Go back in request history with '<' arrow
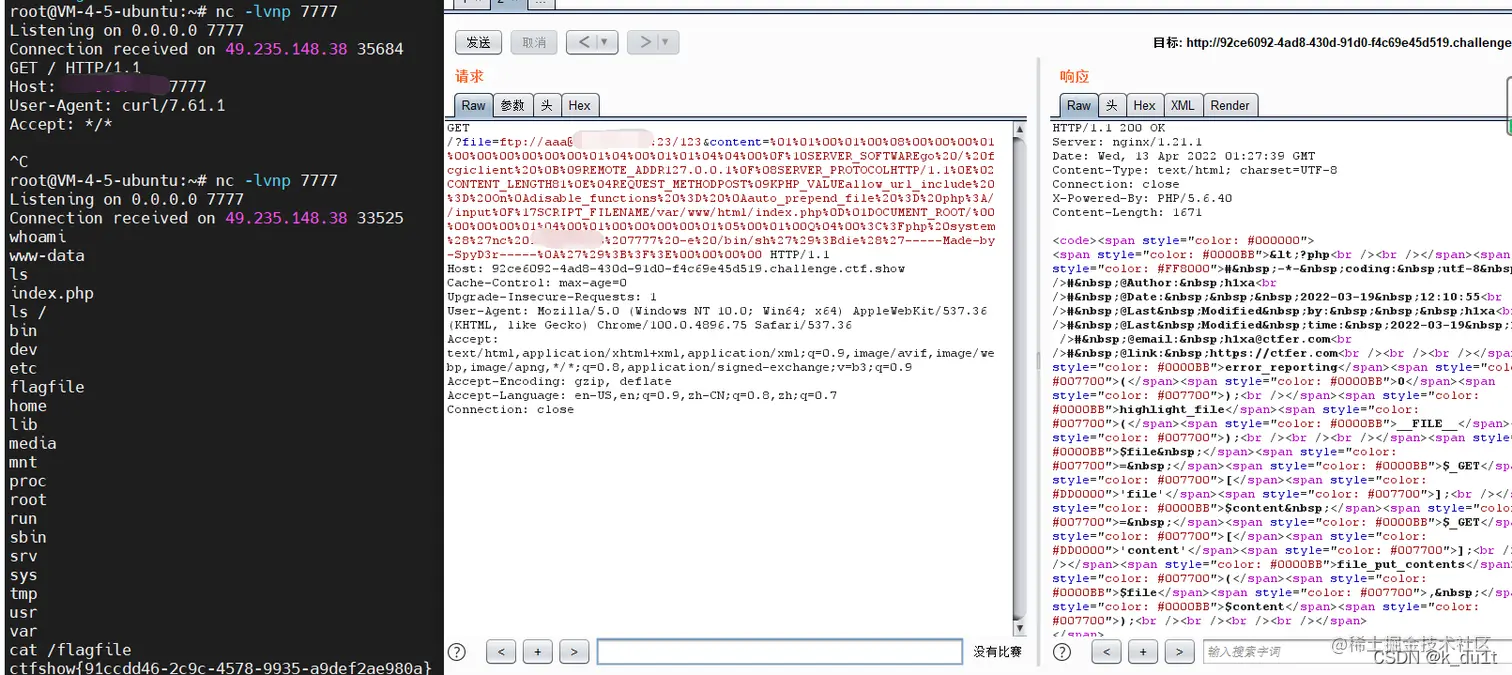This screenshot has width=1512, height=675. pos(582,42)
